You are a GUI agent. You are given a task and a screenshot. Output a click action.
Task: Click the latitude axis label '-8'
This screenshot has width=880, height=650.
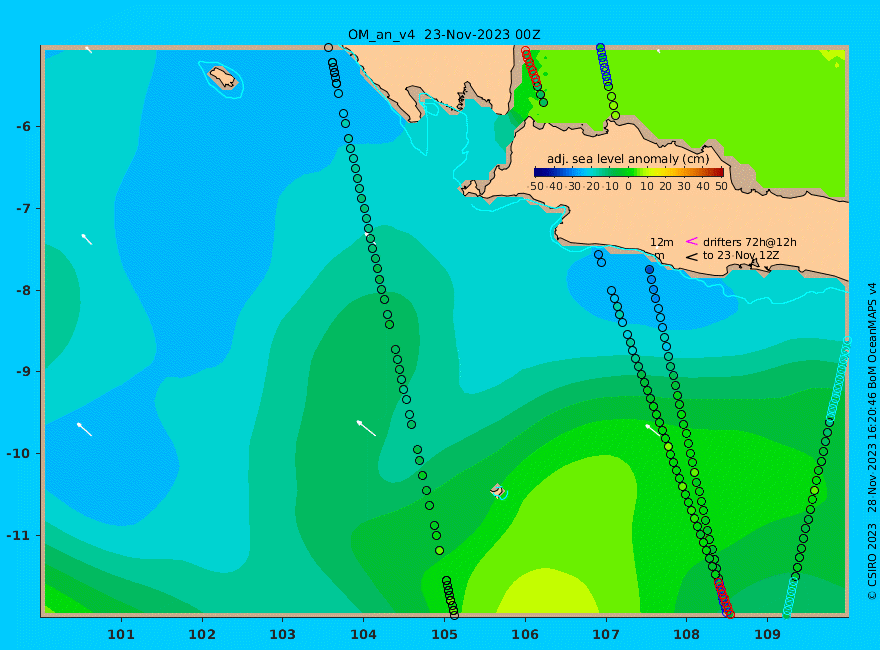click(x=23, y=290)
